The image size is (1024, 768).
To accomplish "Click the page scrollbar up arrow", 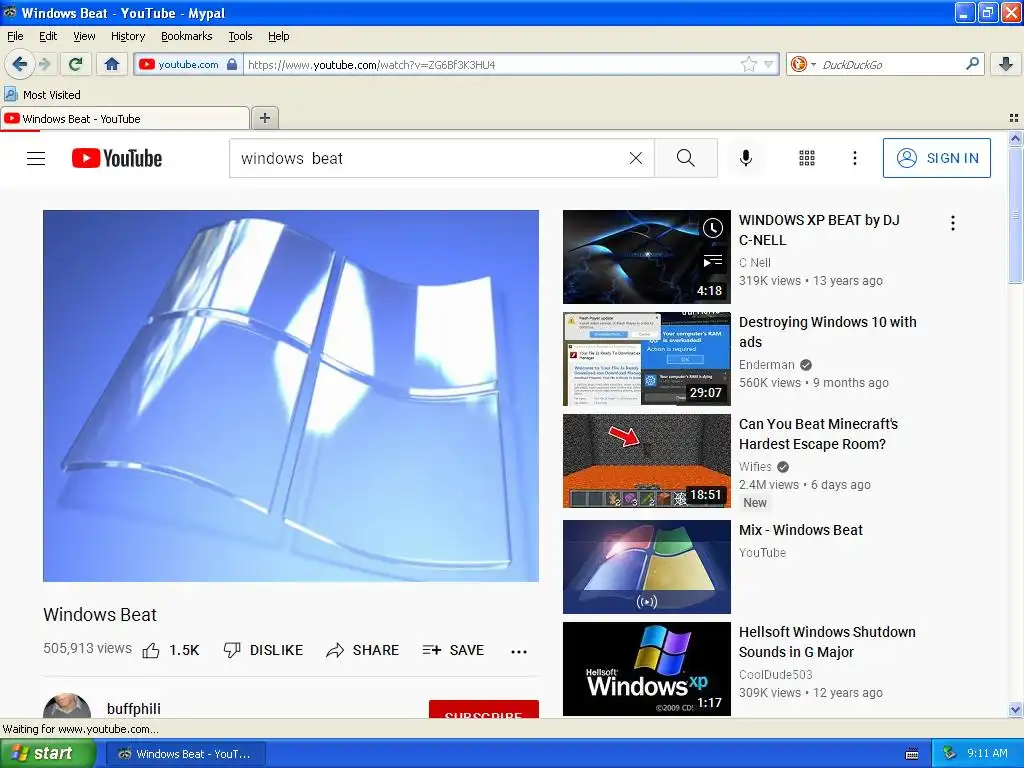I will click(x=1015, y=138).
